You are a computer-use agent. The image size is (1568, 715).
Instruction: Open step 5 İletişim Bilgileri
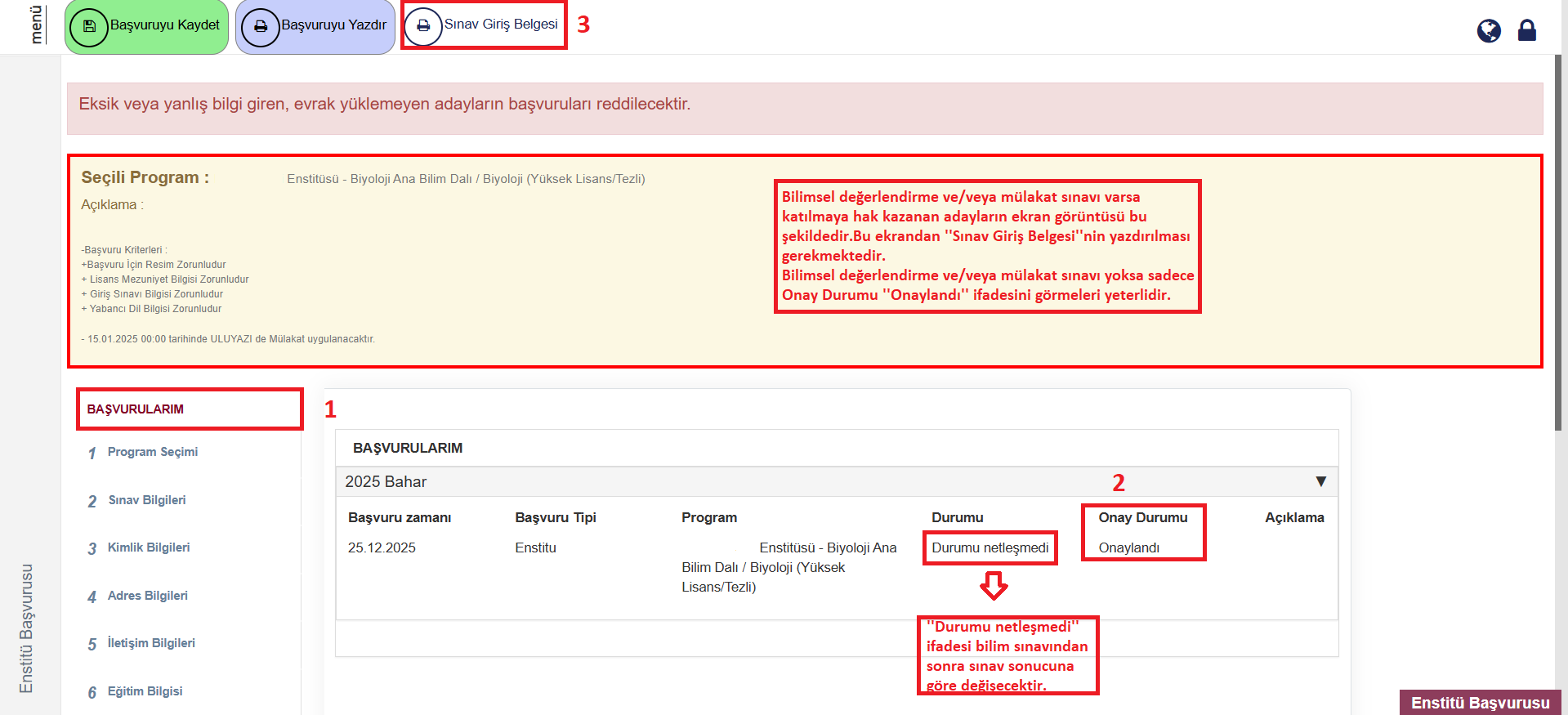pos(151,643)
